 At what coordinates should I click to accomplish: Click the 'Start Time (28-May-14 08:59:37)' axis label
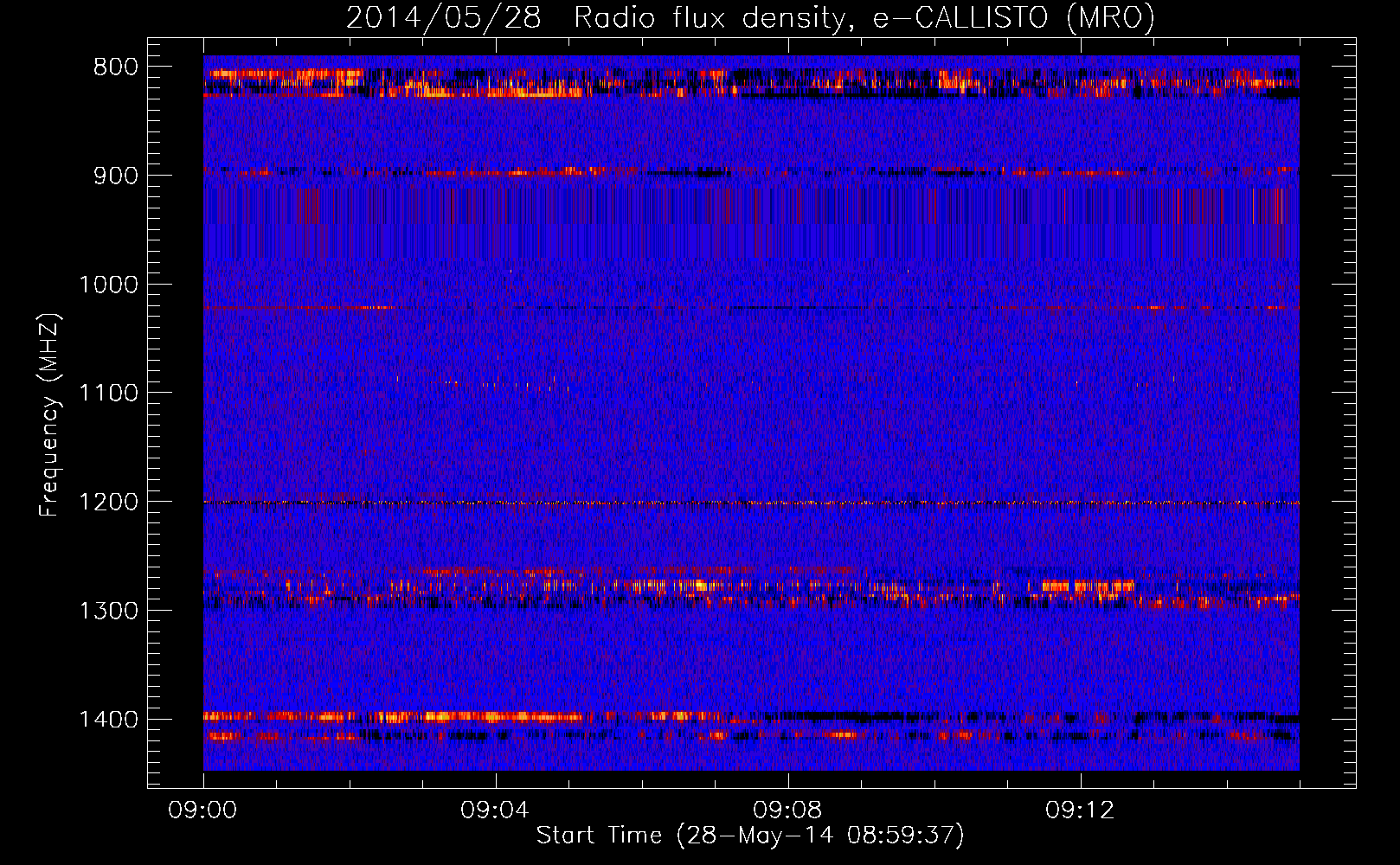[750, 836]
